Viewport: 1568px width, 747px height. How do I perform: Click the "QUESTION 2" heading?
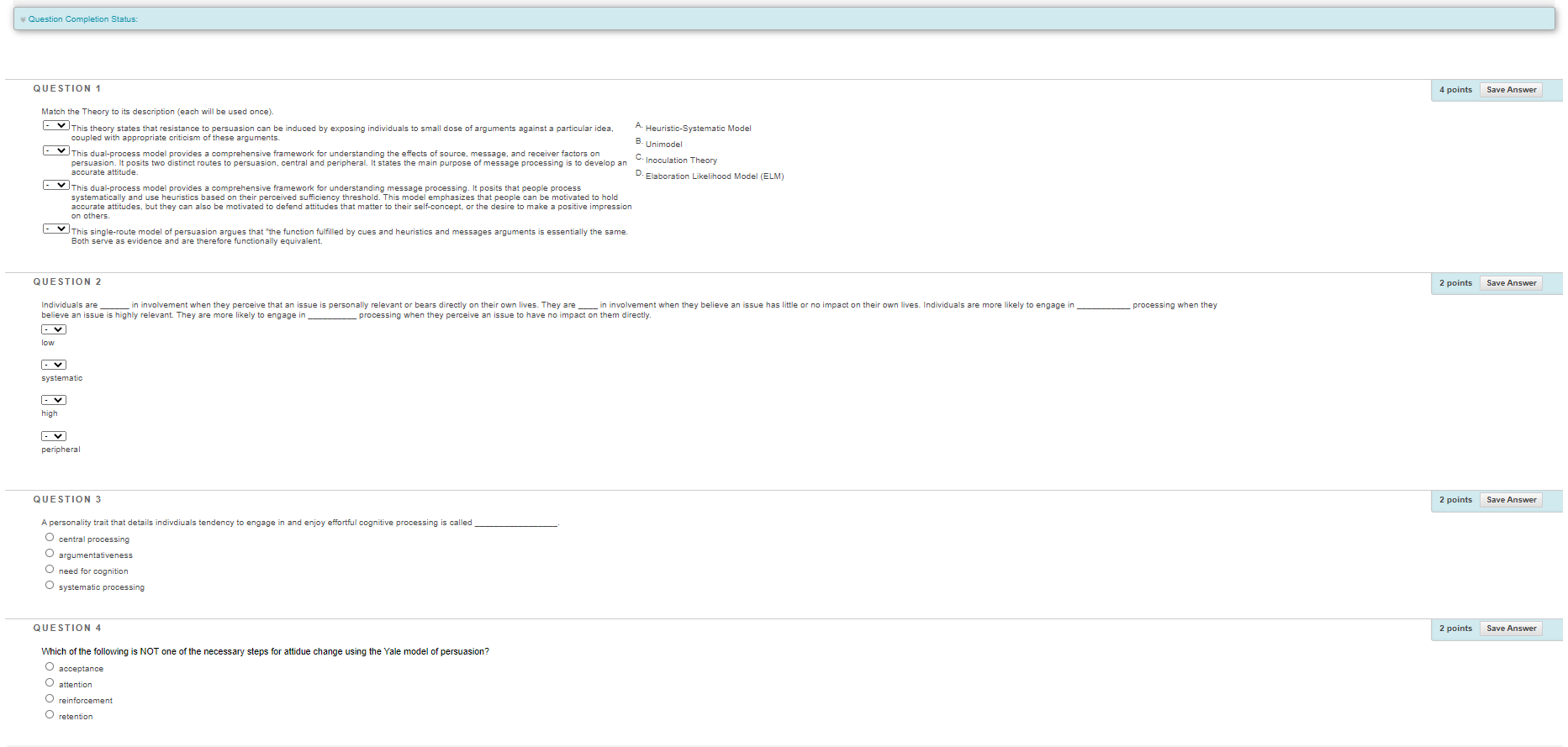click(67, 282)
